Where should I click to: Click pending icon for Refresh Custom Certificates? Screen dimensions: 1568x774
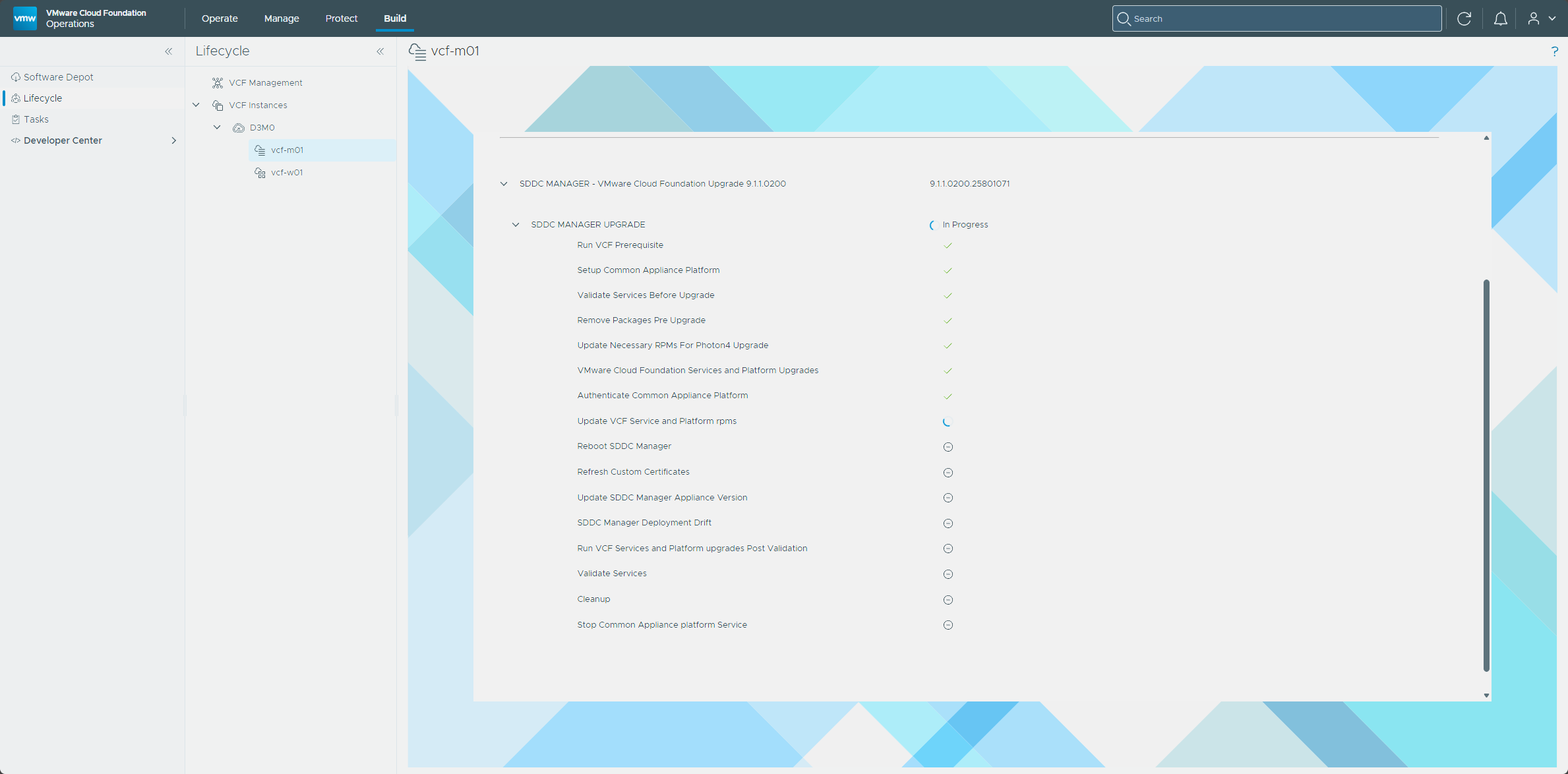point(948,473)
